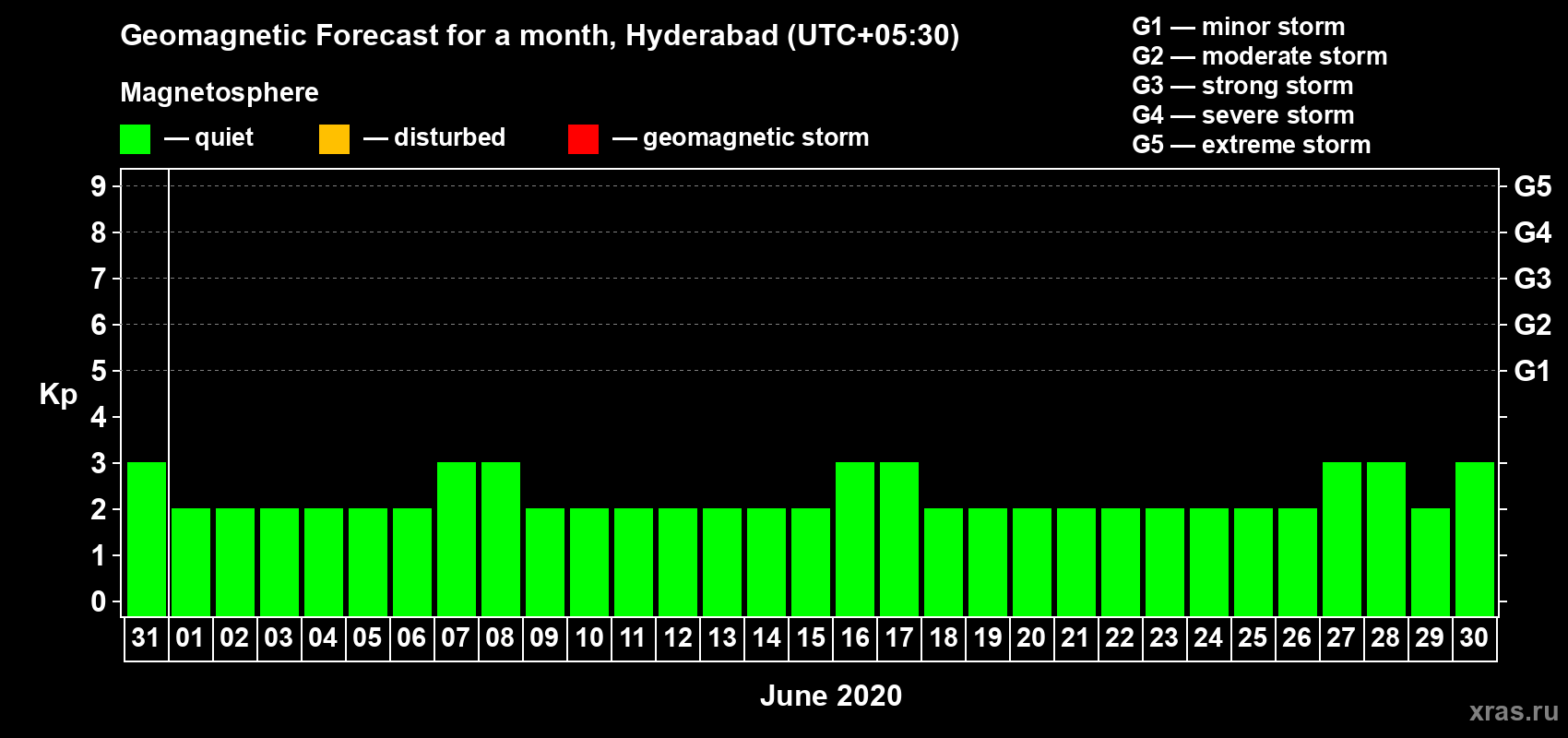Screen dimensions: 1568x738
Task: Click the geomagnetic storm legend label
Action: (x=756, y=137)
